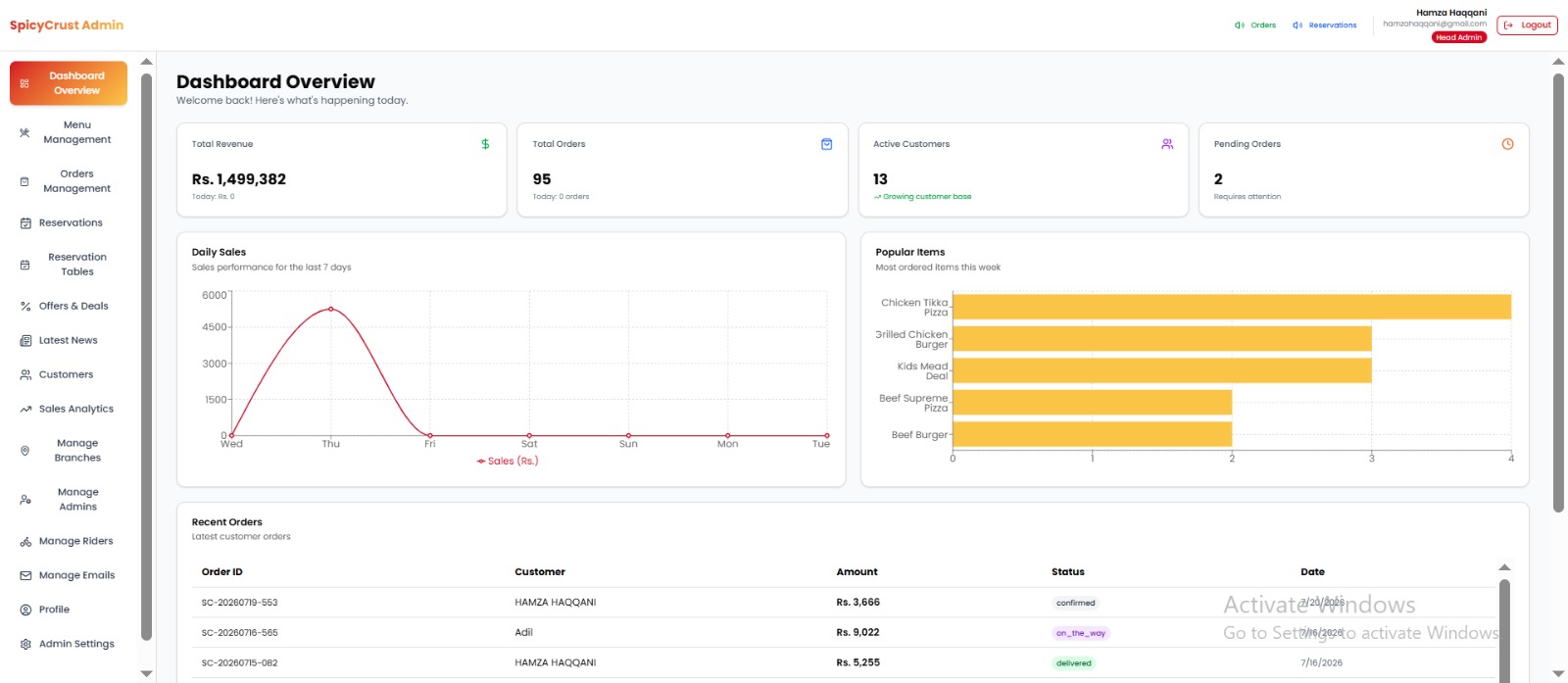The width and height of the screenshot is (1568, 683).
Task: Open Menu Management page
Action: tap(69, 132)
